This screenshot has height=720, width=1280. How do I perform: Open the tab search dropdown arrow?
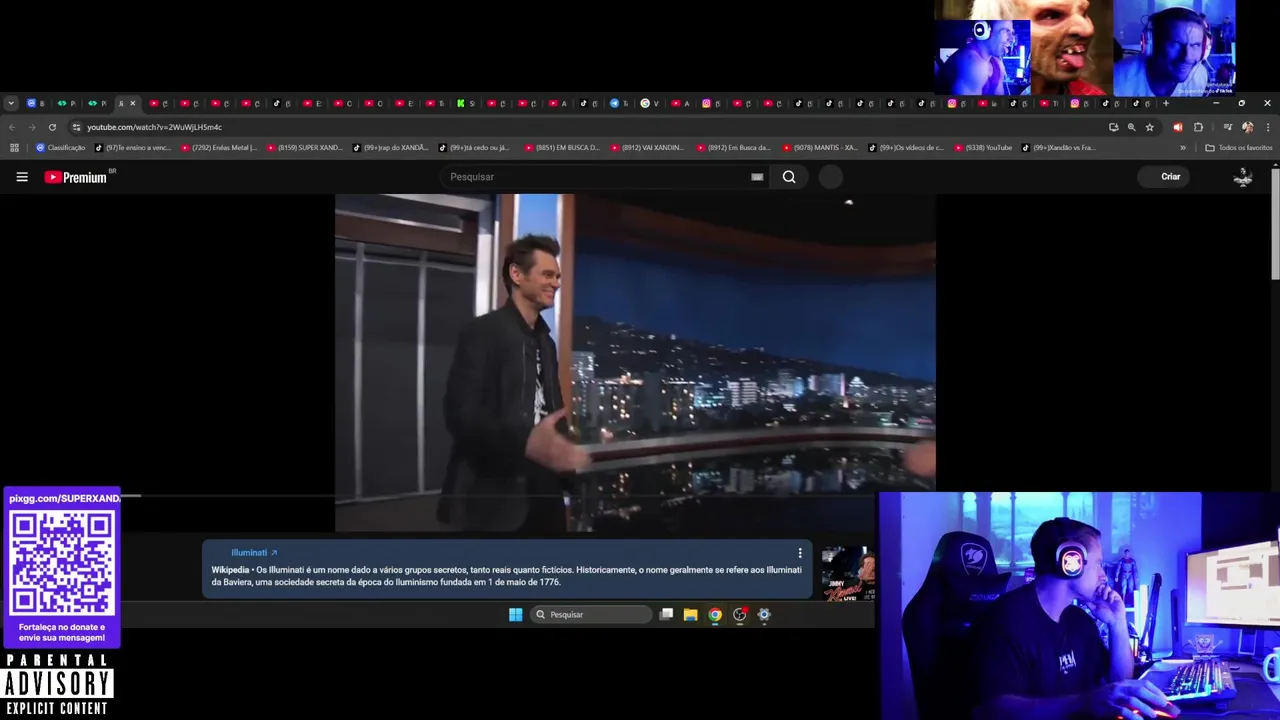click(11, 103)
